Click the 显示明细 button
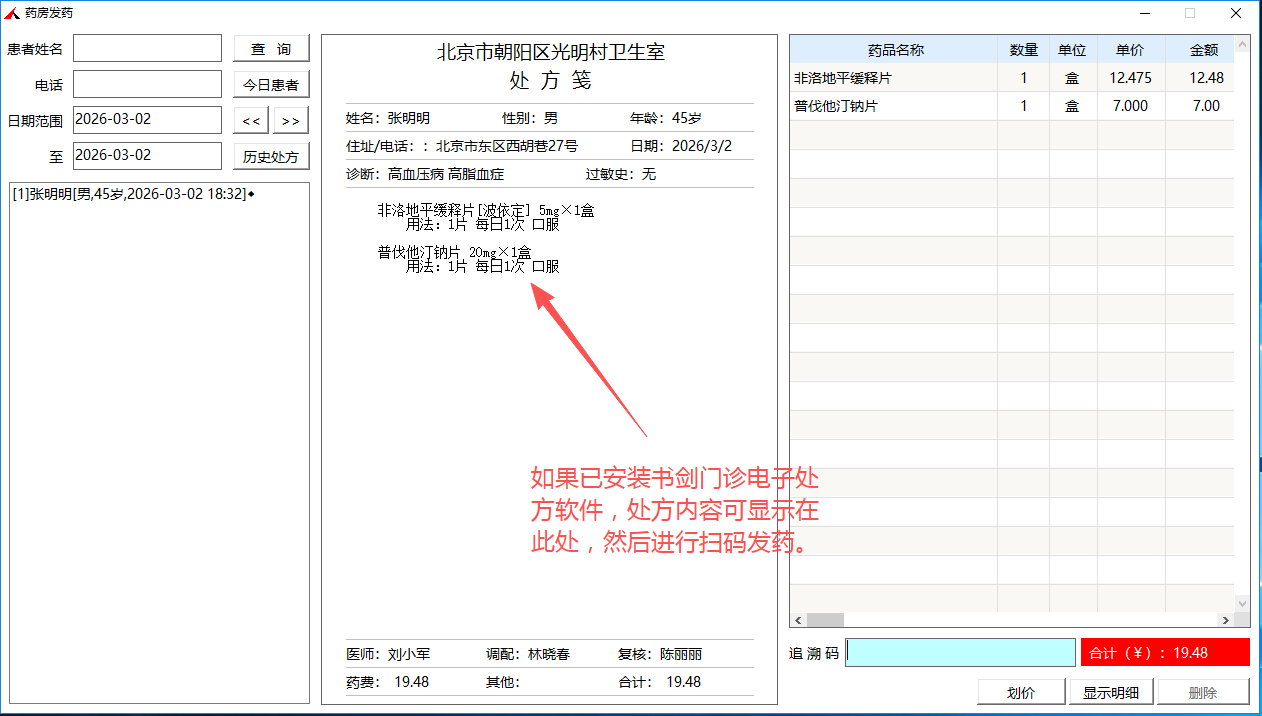The height and width of the screenshot is (716, 1262). [1111, 692]
